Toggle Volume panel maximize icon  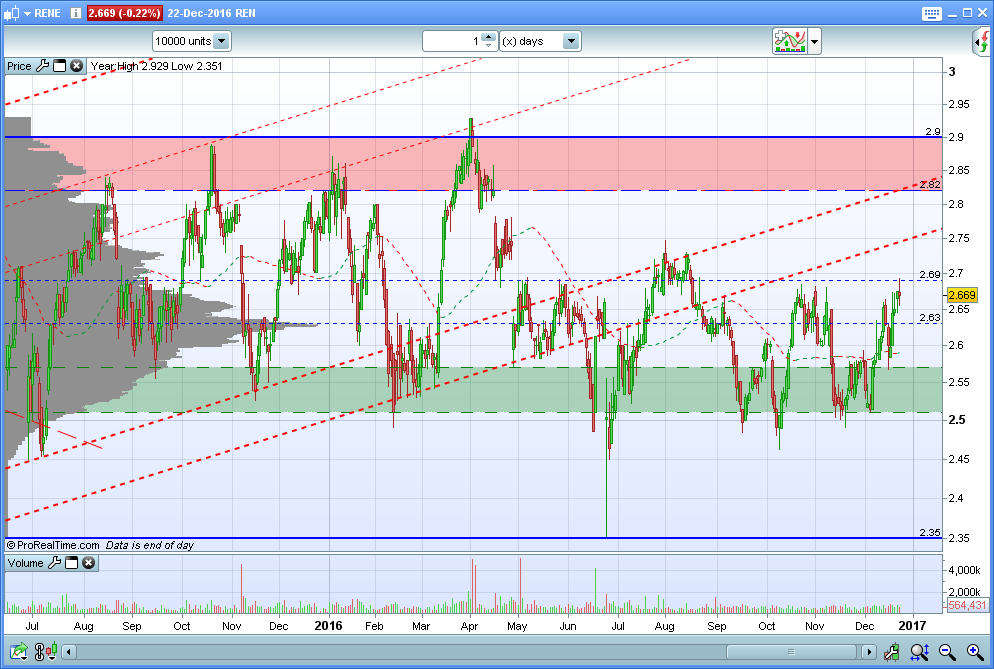[71, 563]
